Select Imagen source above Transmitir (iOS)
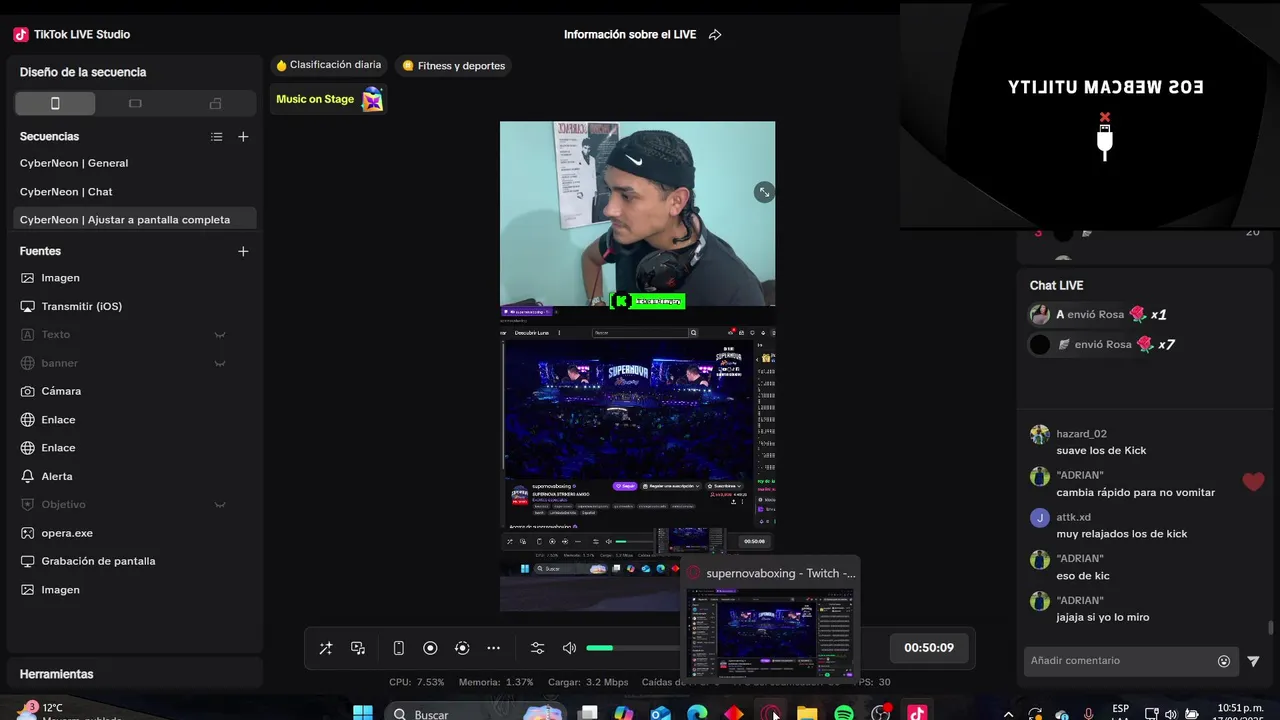This screenshot has width=1280, height=720. click(135, 278)
